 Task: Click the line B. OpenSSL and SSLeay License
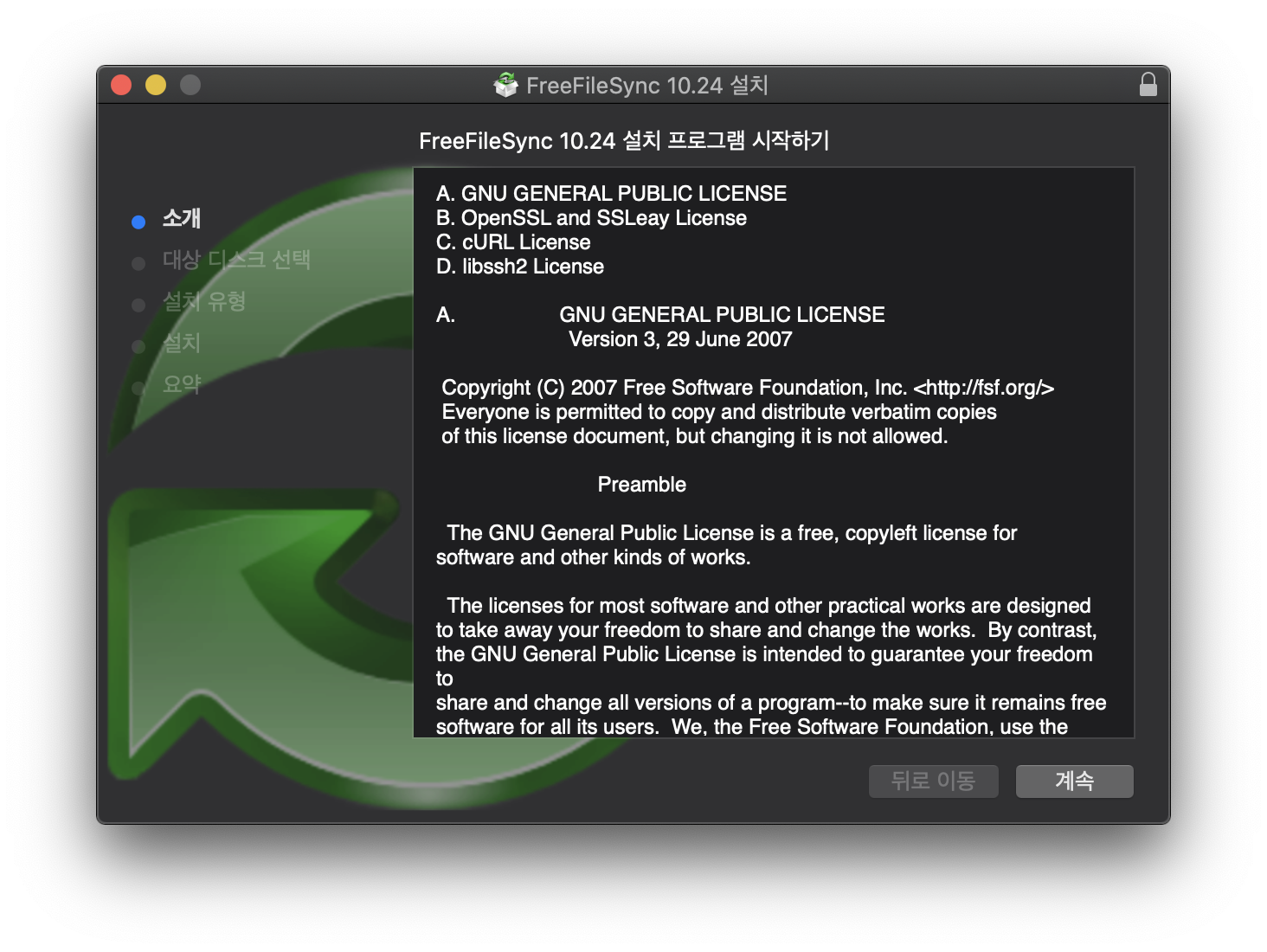coord(591,217)
